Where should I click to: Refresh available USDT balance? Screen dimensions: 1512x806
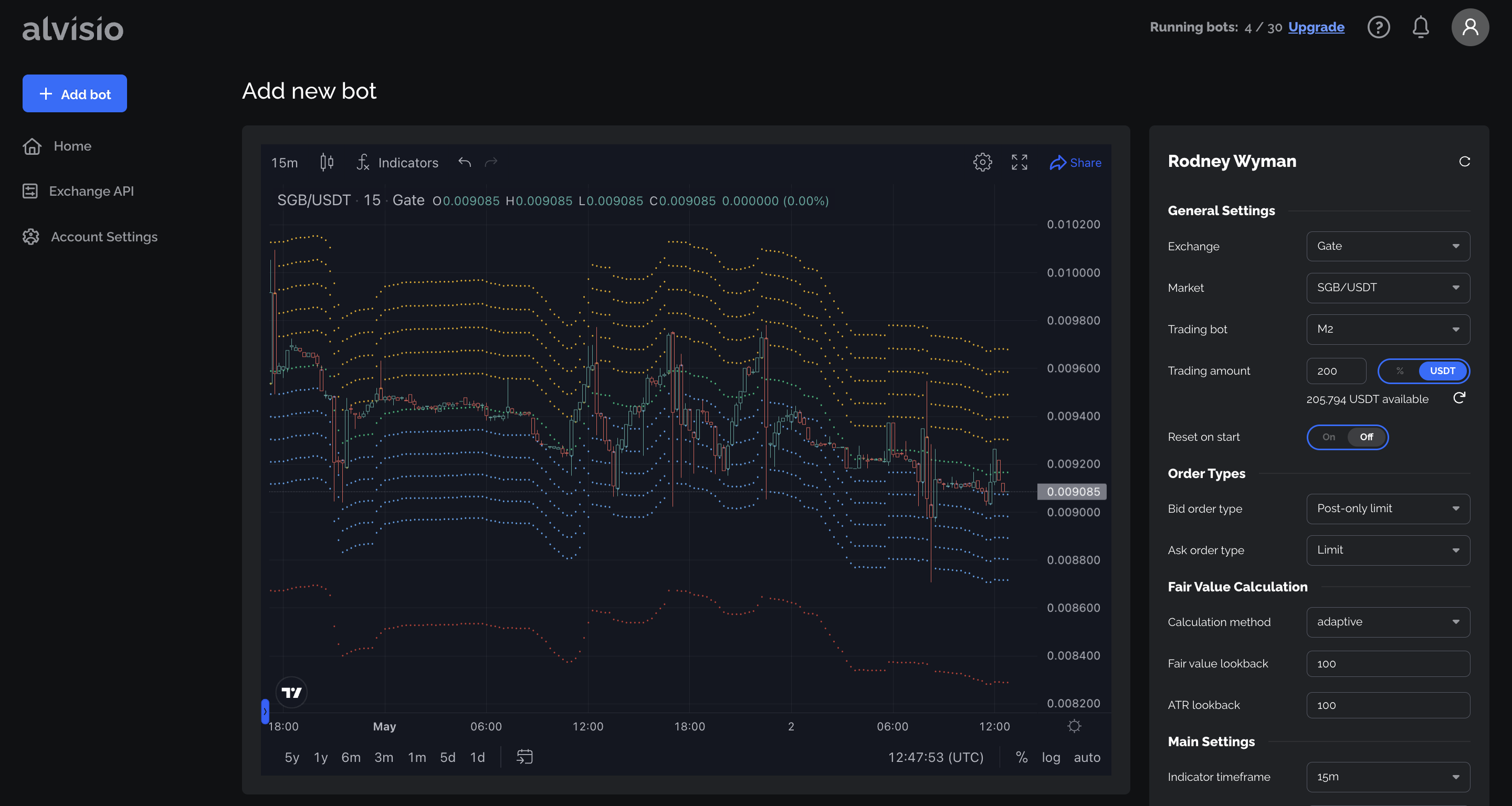pos(1458,398)
